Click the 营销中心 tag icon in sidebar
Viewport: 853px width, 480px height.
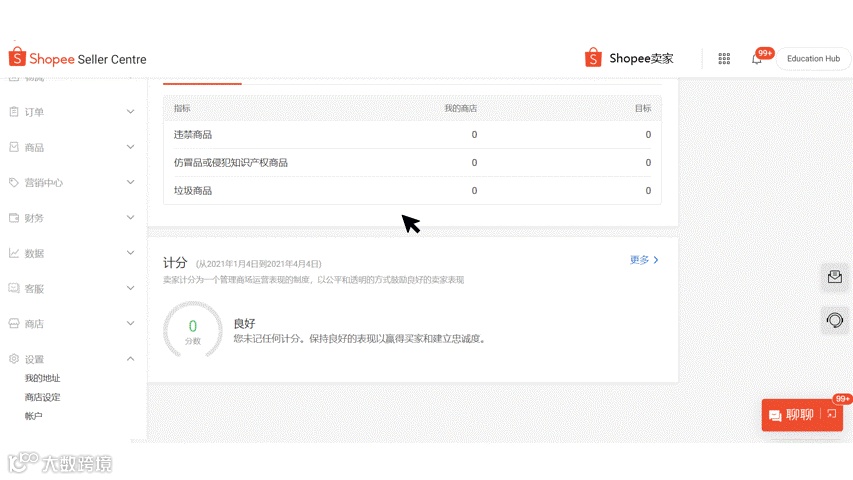coord(14,182)
